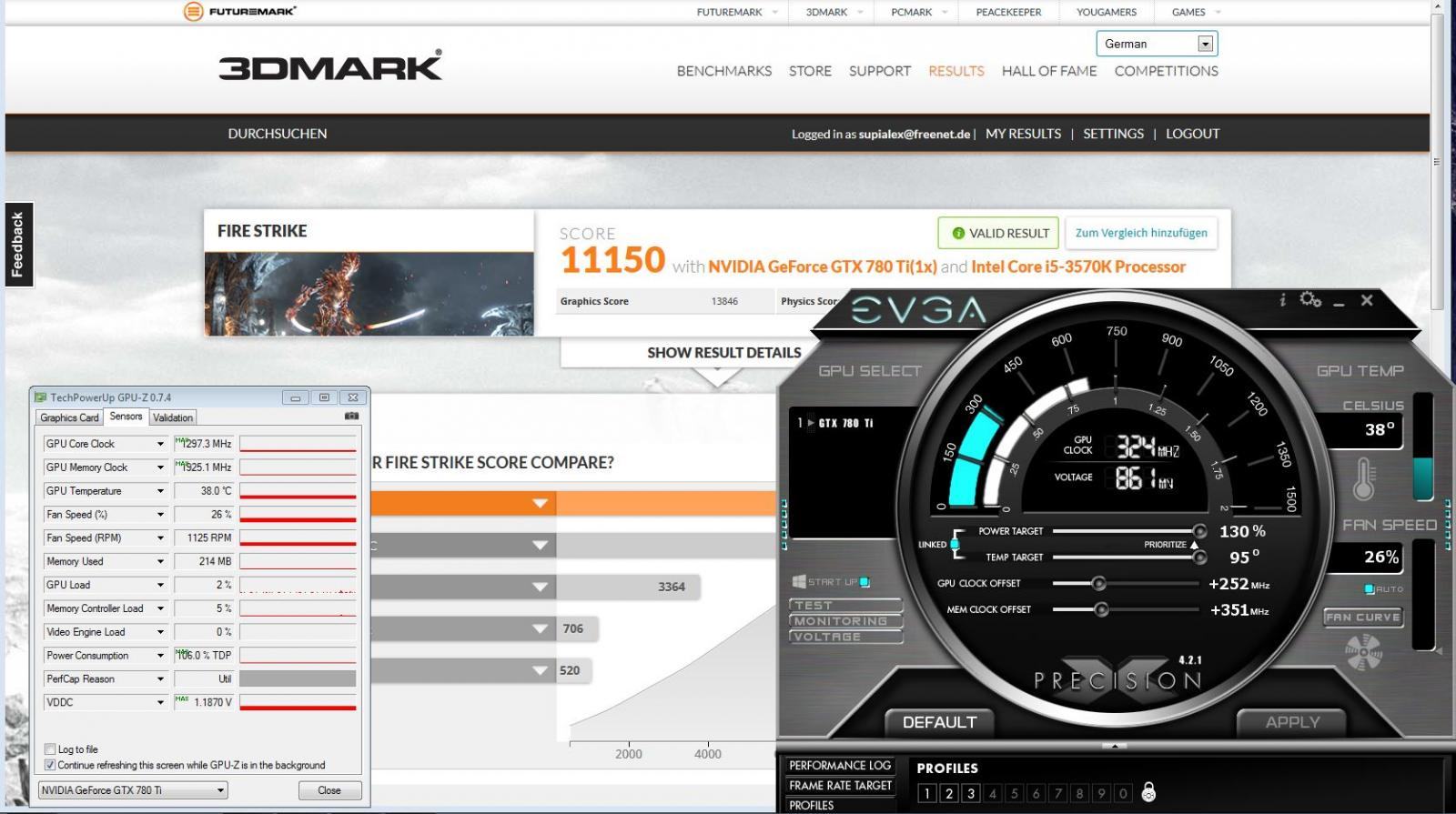
Task: Open the GPU Memory Clock sensor dropdown
Action: pos(160,467)
